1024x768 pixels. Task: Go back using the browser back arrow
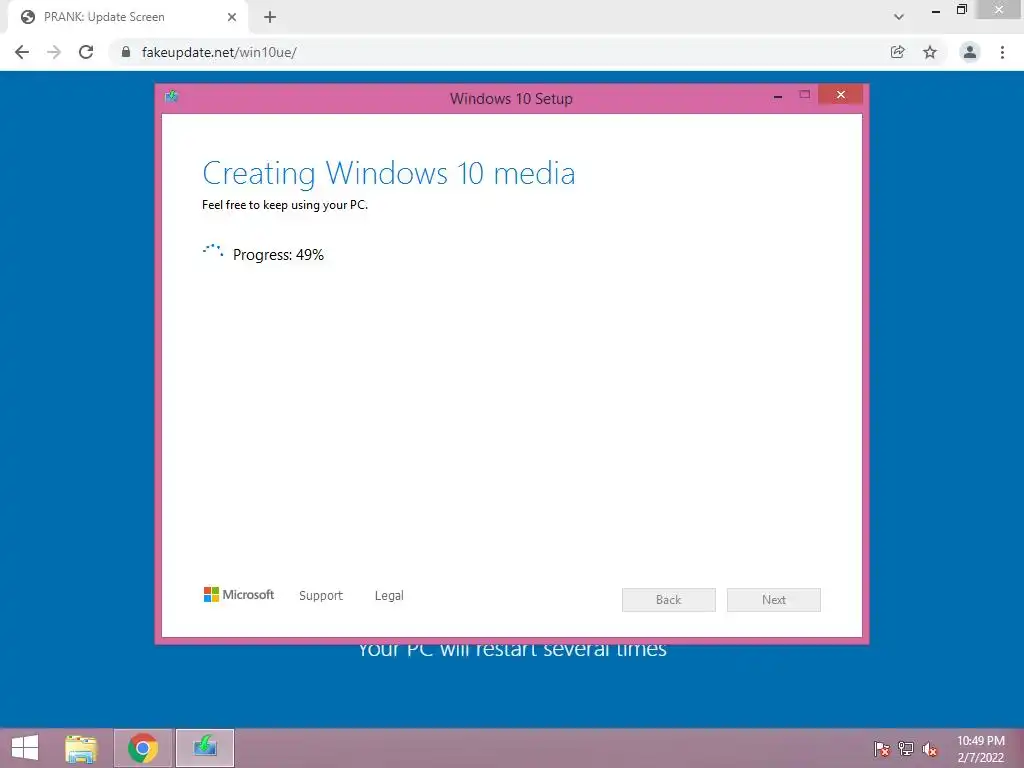22,52
